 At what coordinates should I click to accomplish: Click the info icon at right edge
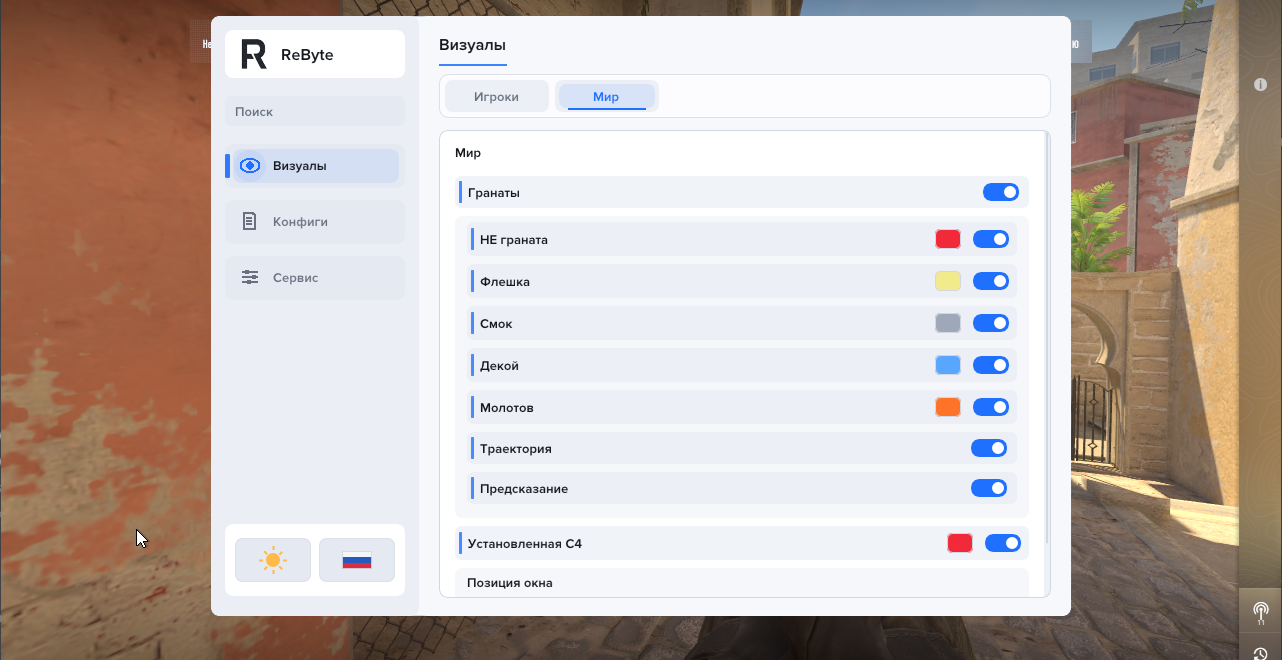tap(1261, 85)
